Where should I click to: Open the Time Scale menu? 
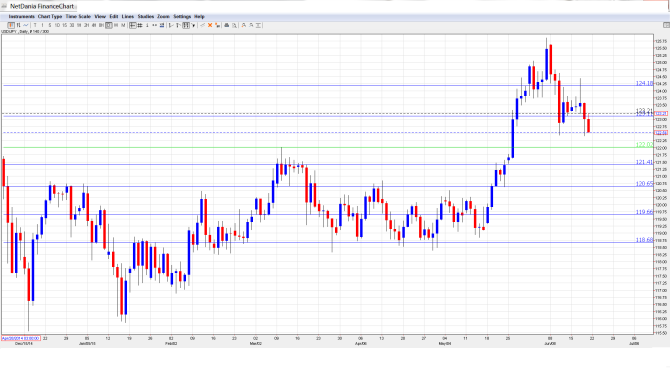pos(78,17)
